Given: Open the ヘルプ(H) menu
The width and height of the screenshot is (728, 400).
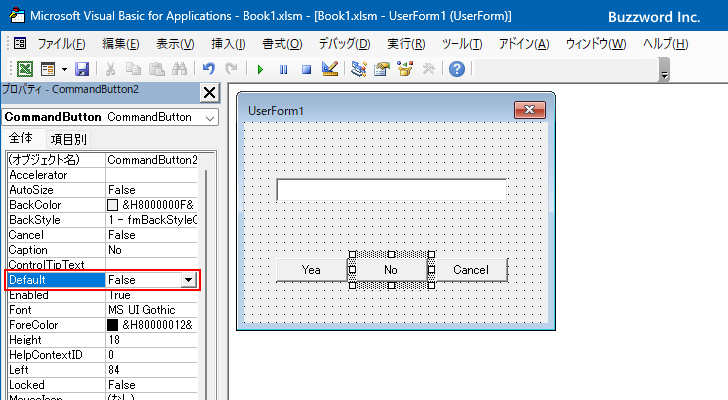Looking at the screenshot, I should coord(665,44).
